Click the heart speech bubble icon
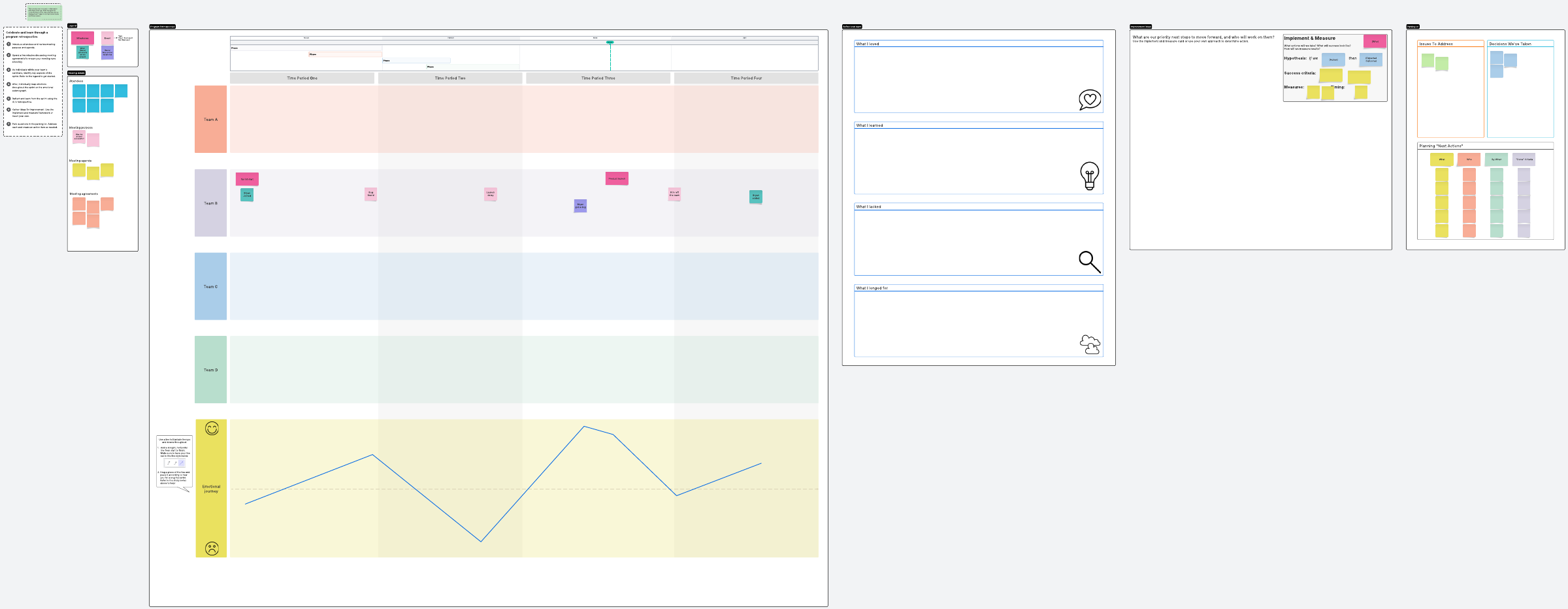The image size is (1568, 609). pyautogui.click(x=1089, y=99)
